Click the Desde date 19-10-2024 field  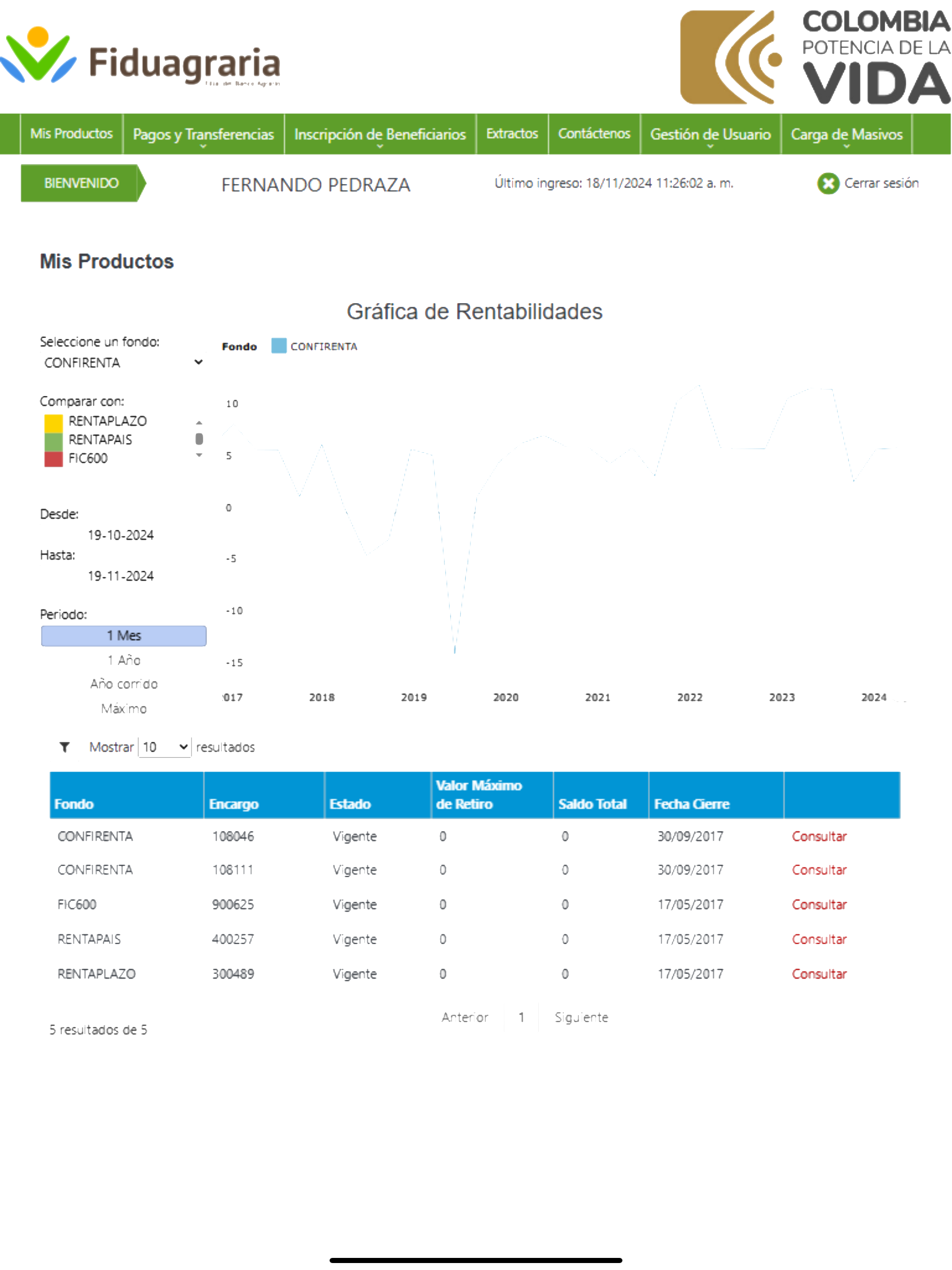click(x=120, y=535)
